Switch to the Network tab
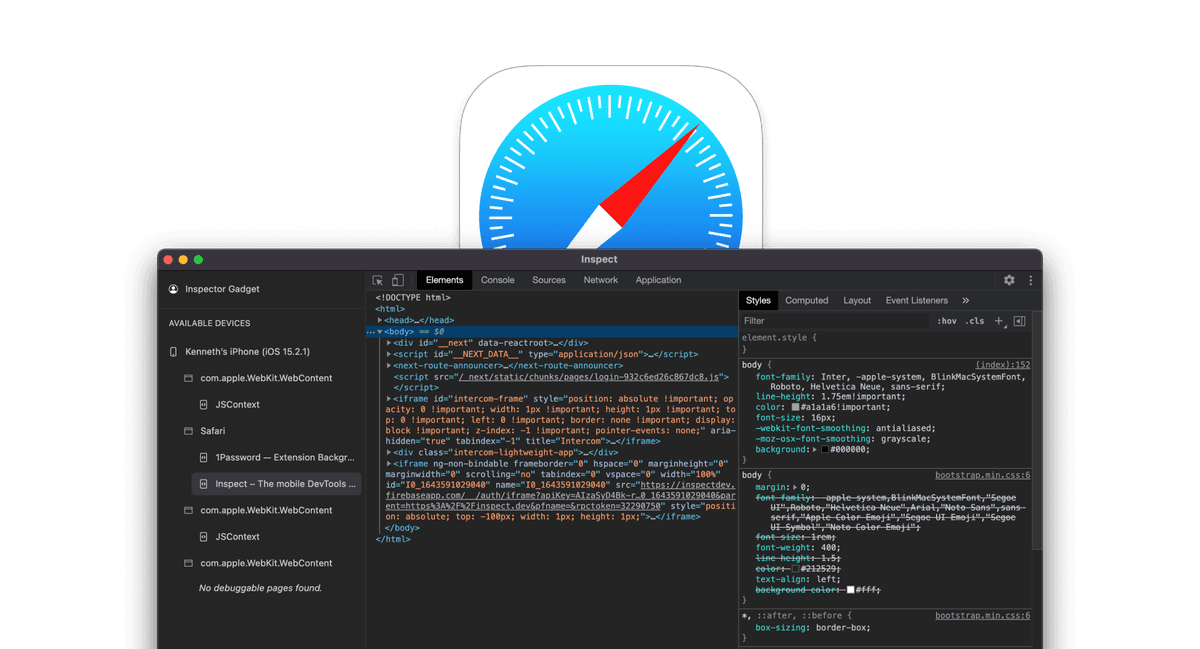This screenshot has height=649, width=1200. 600,280
